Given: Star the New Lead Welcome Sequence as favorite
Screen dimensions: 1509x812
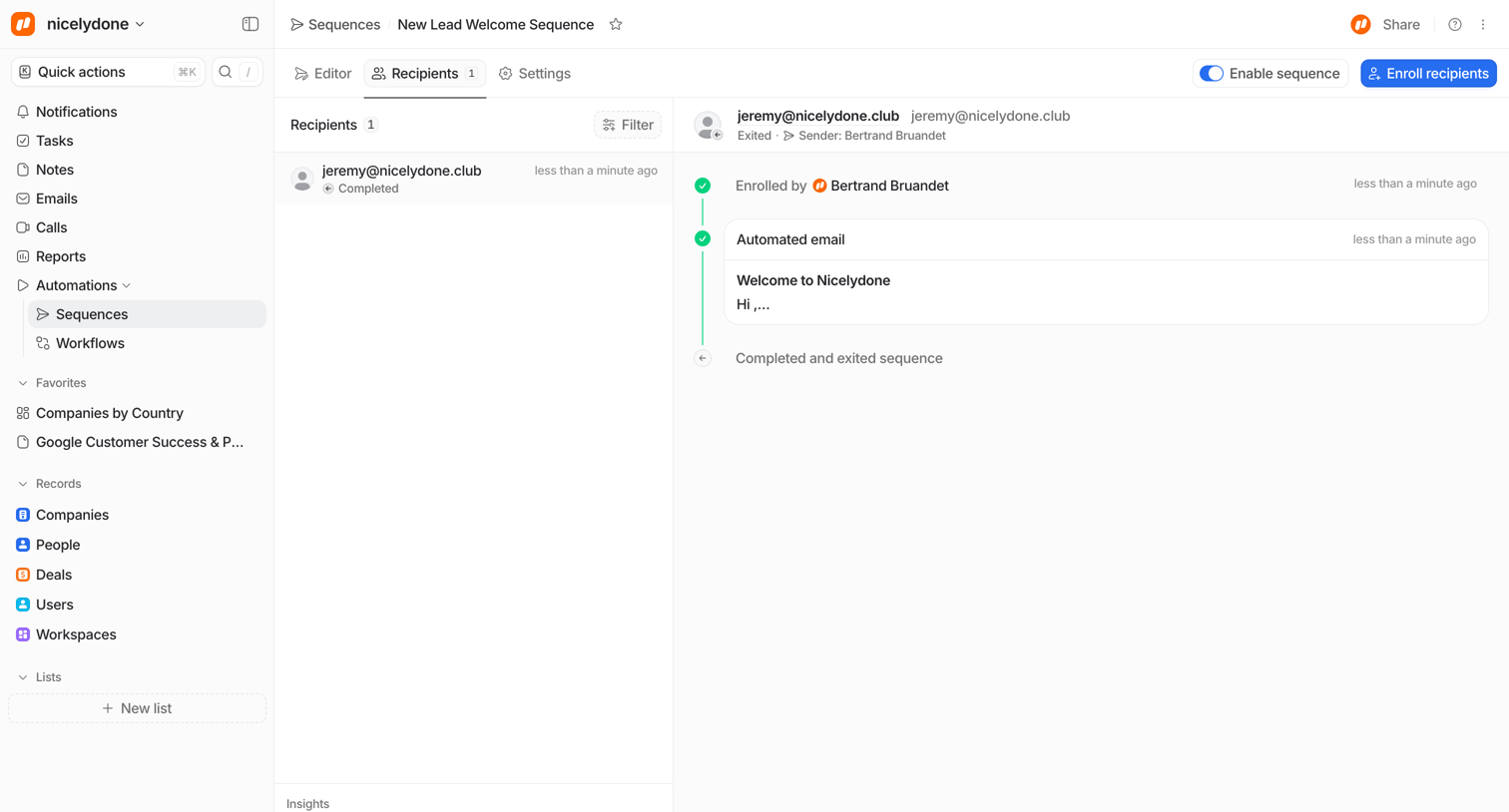Looking at the screenshot, I should [x=616, y=24].
